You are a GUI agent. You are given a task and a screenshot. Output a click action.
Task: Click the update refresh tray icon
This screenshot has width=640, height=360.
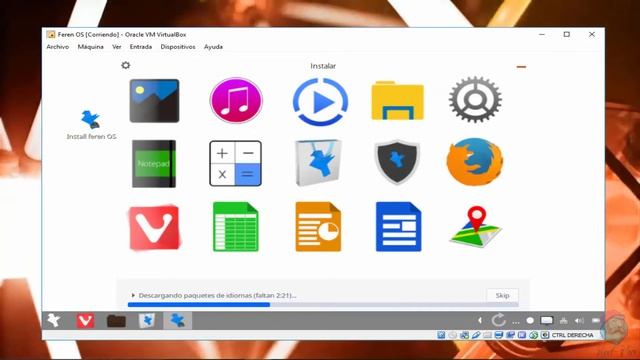tap(498, 320)
